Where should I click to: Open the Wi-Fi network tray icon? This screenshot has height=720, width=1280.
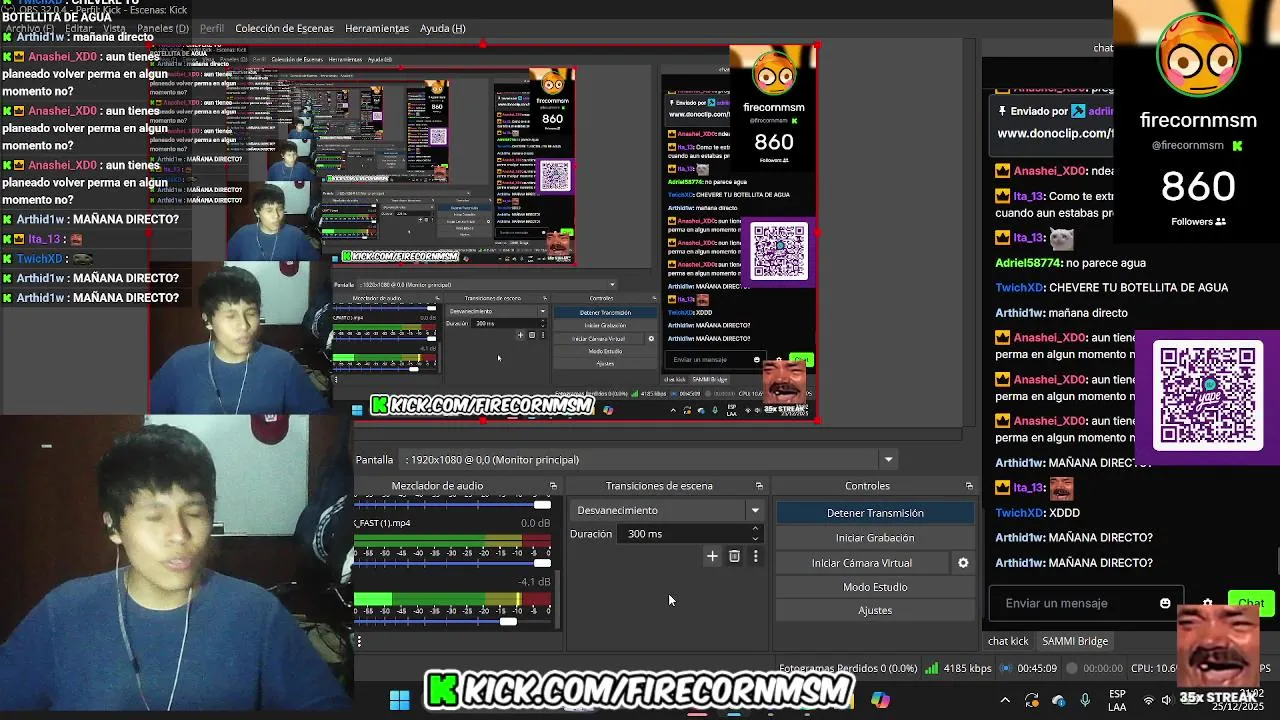(1148, 701)
